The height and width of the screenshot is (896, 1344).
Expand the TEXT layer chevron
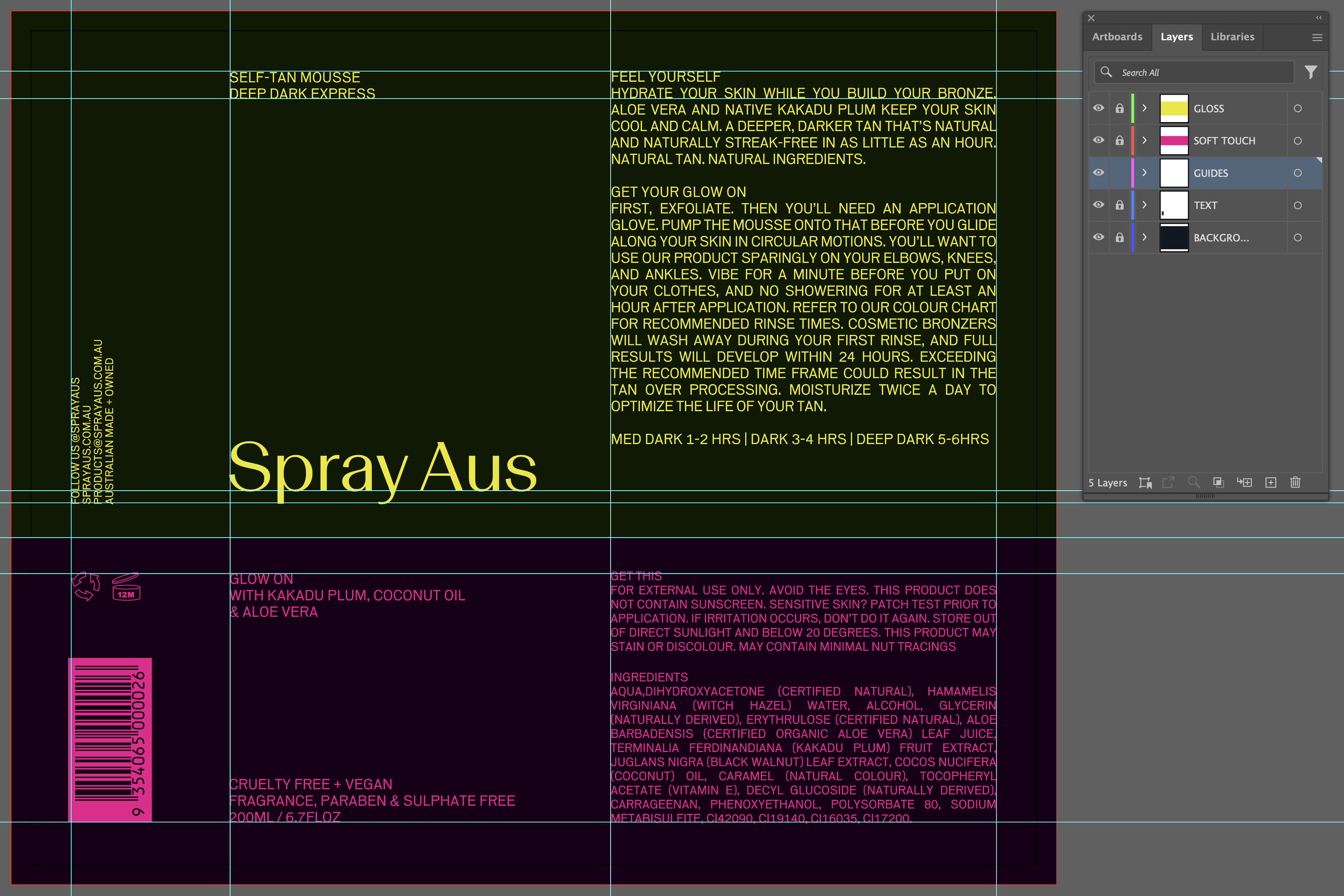[x=1144, y=205]
